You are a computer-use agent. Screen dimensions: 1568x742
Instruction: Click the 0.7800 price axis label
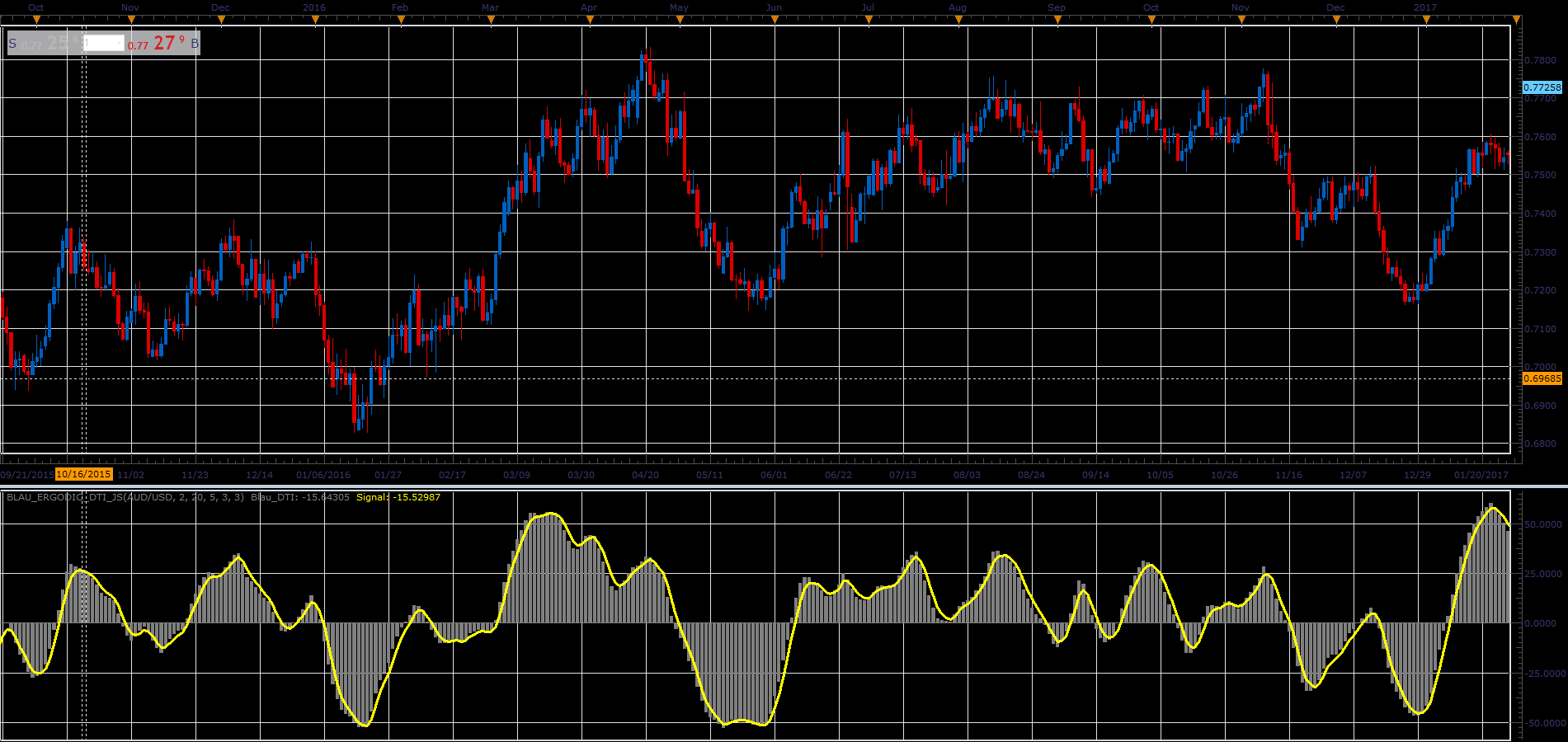(x=1540, y=60)
